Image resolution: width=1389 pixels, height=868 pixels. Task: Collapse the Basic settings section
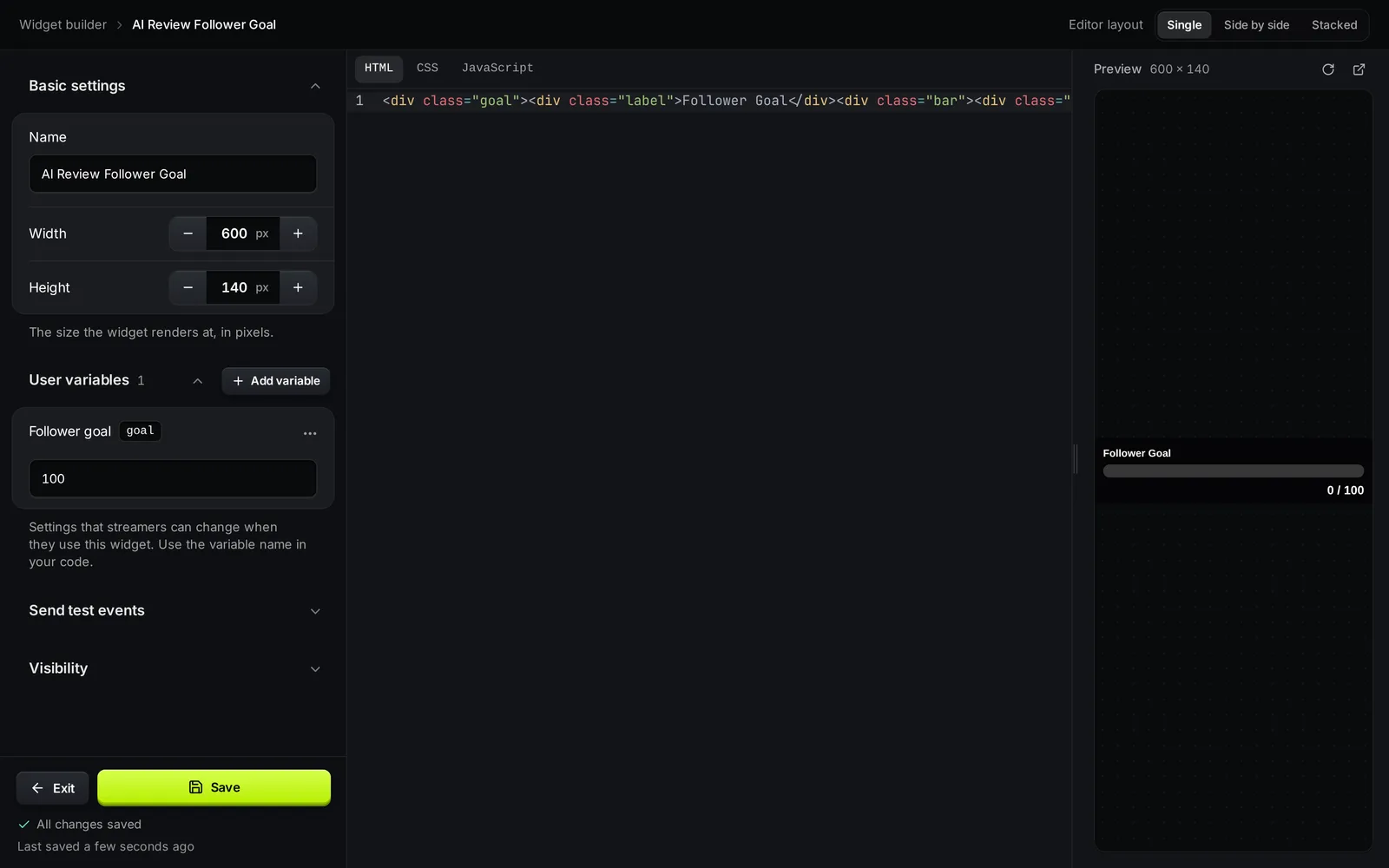click(315, 86)
